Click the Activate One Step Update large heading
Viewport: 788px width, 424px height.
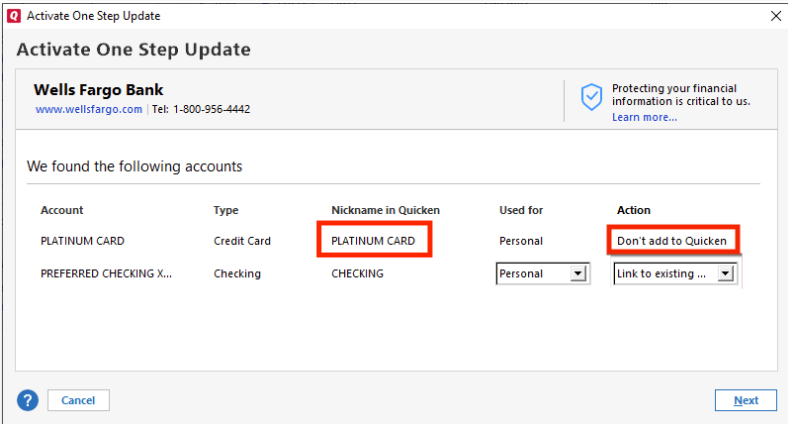(x=134, y=50)
